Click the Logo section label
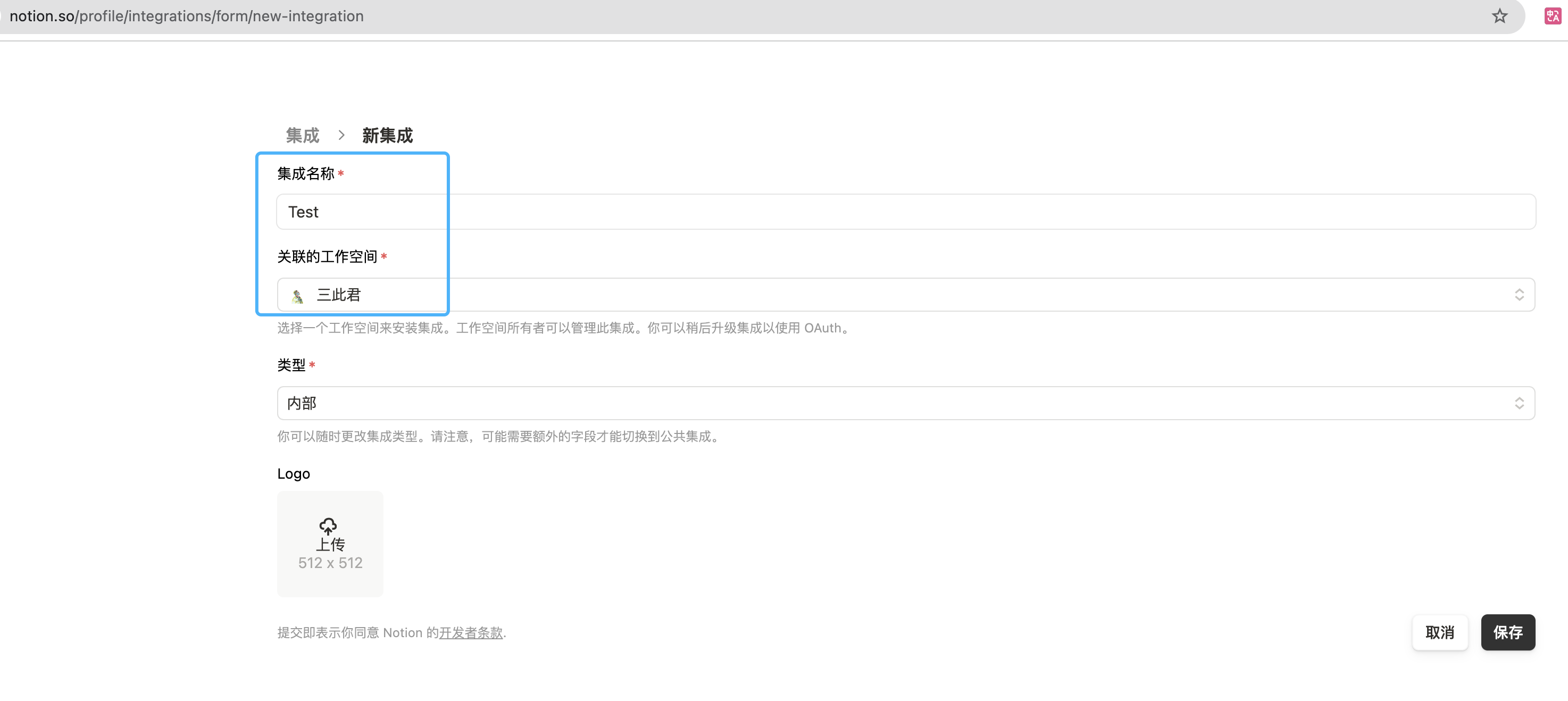 (x=294, y=473)
